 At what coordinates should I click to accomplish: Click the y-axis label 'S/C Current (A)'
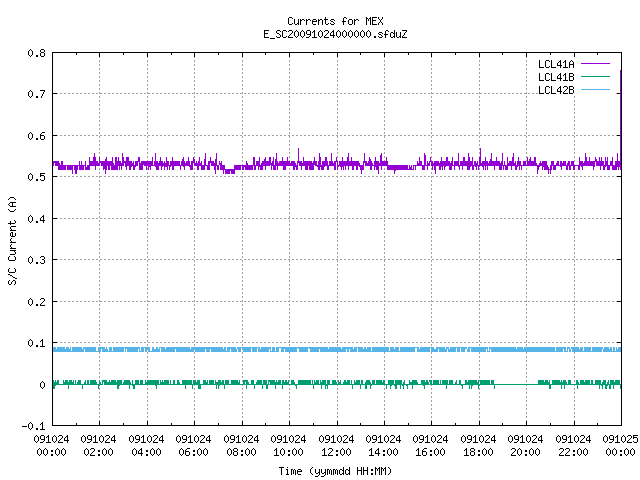pyautogui.click(x=13, y=240)
